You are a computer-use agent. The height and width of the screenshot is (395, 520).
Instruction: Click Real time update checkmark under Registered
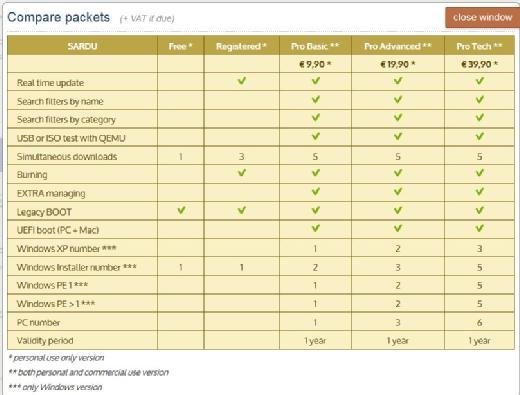pyautogui.click(x=242, y=81)
